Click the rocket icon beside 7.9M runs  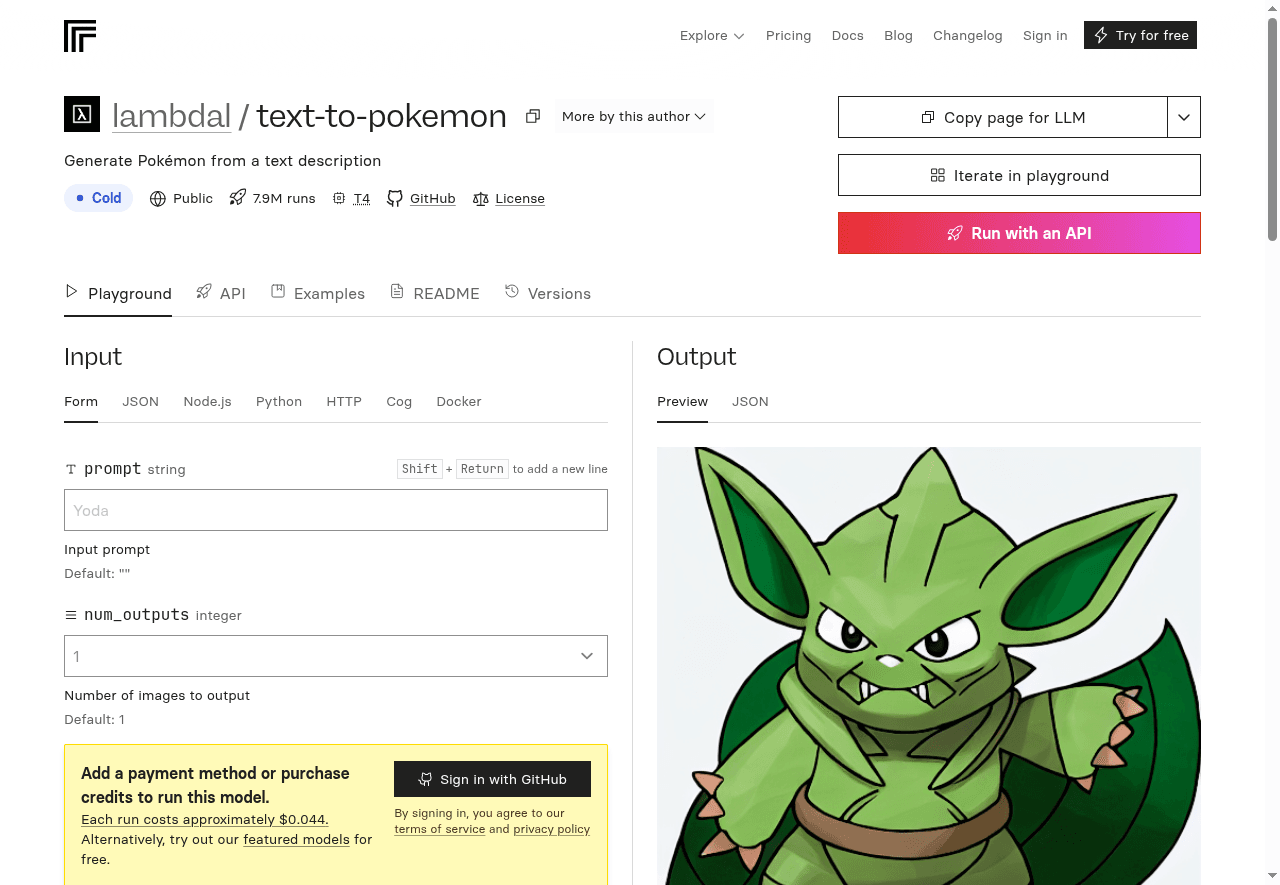point(236,198)
